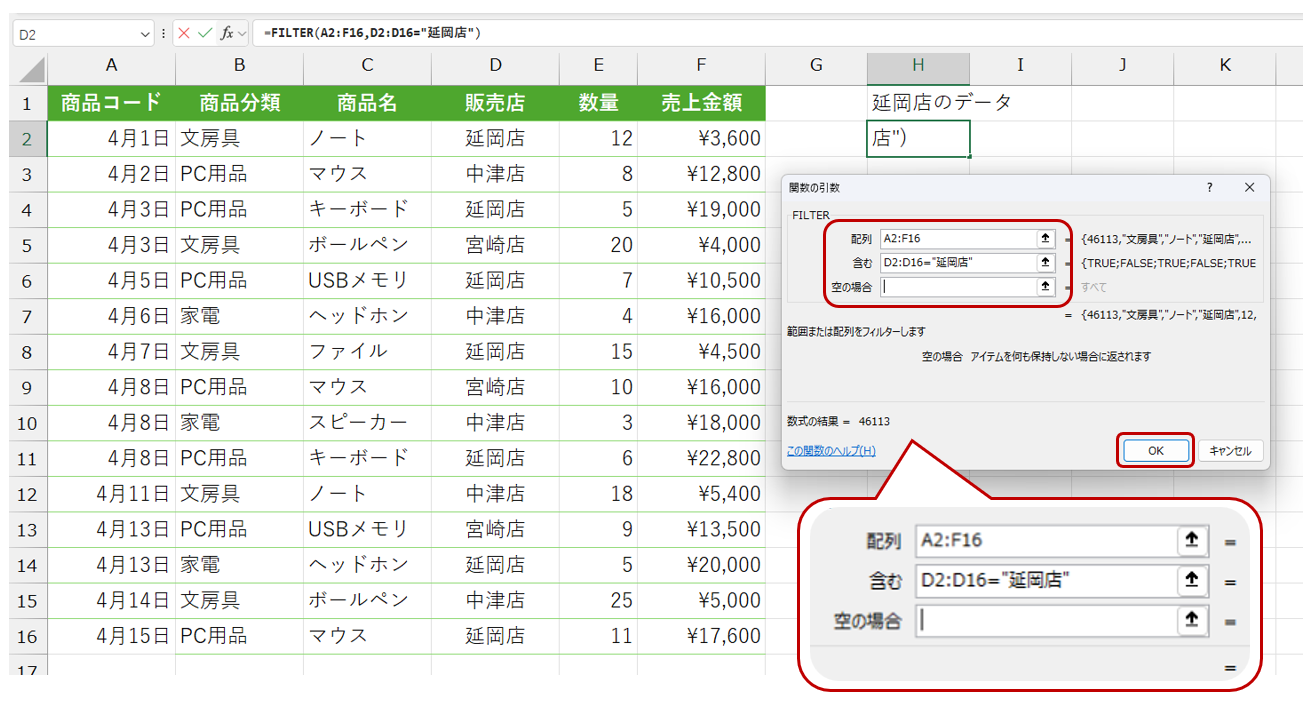The image size is (1308, 708).
Task: Select the ¥3,600 sales cell
Action: 701,138
